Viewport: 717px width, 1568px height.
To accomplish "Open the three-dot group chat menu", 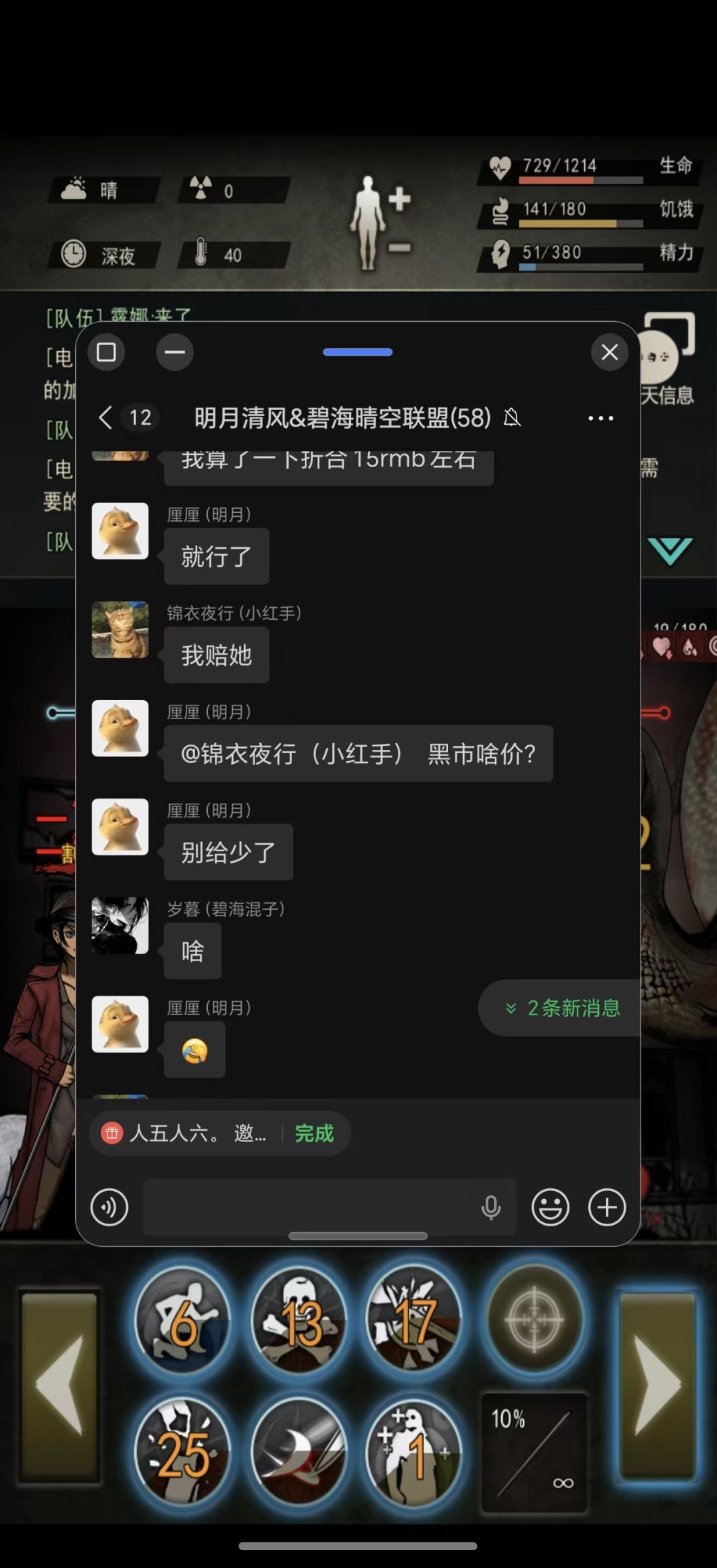I will pos(601,418).
